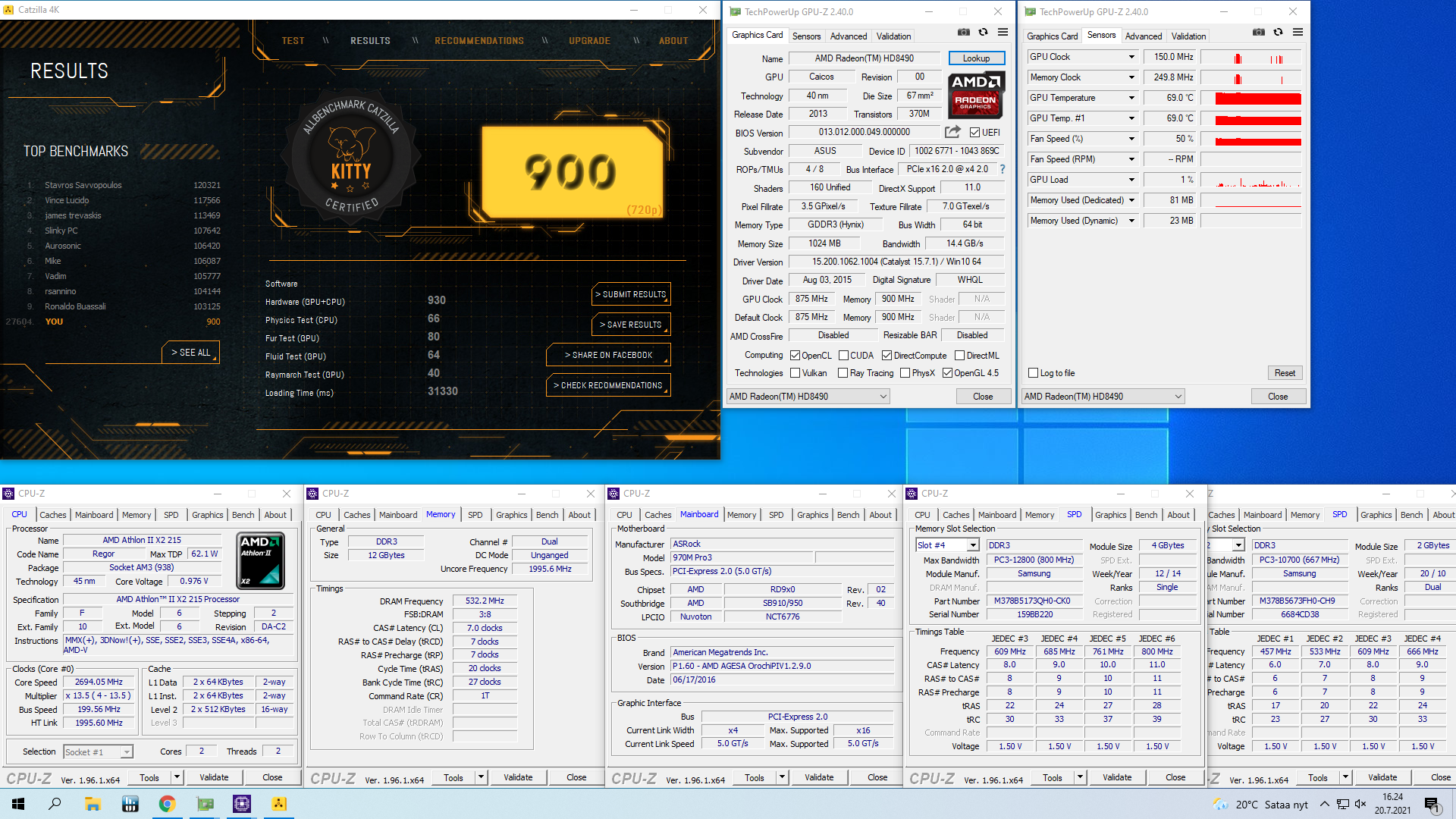Click Save Results in Catzilla
The height and width of the screenshot is (819, 1456).
(x=631, y=325)
